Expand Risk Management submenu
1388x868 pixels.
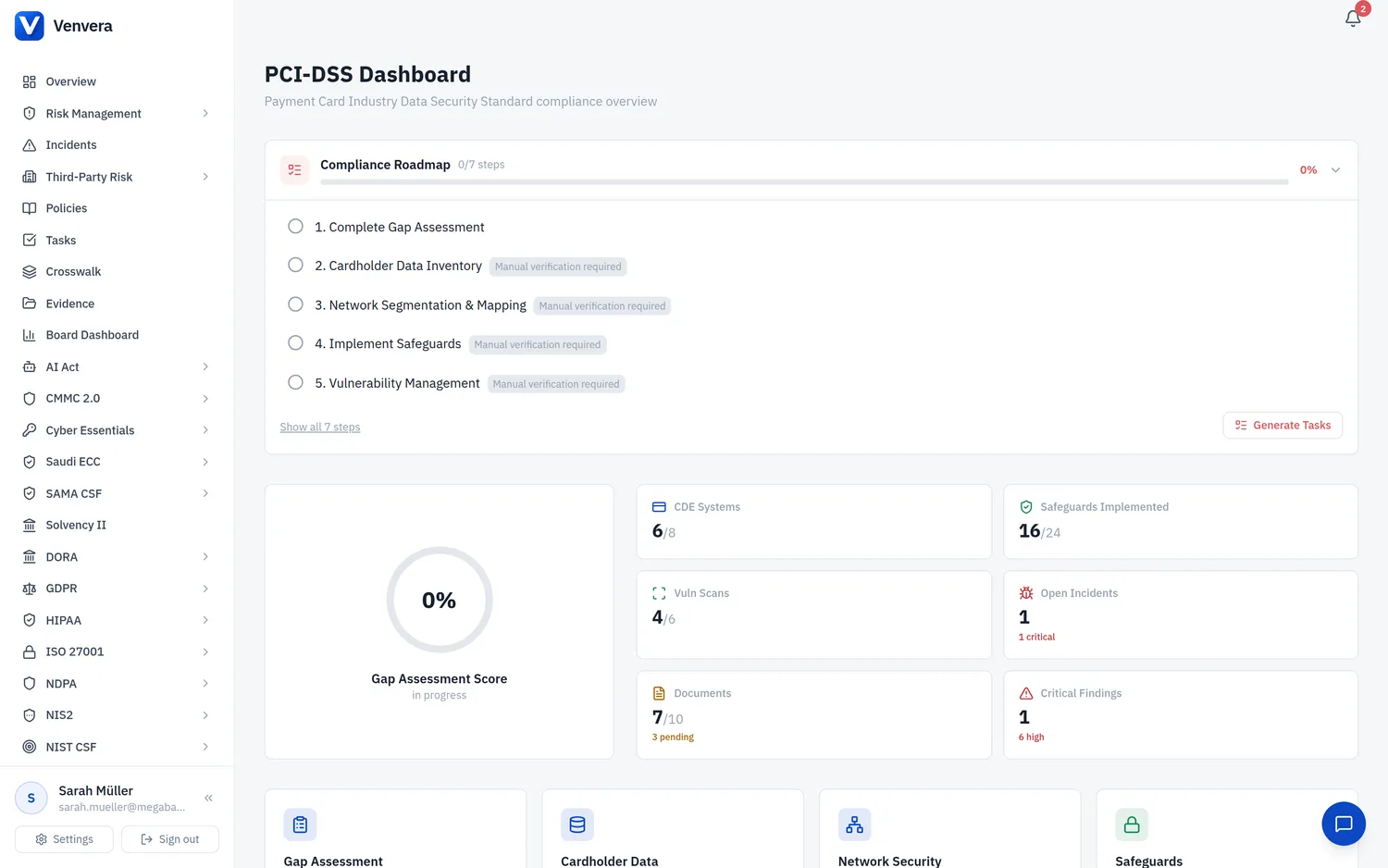click(205, 114)
